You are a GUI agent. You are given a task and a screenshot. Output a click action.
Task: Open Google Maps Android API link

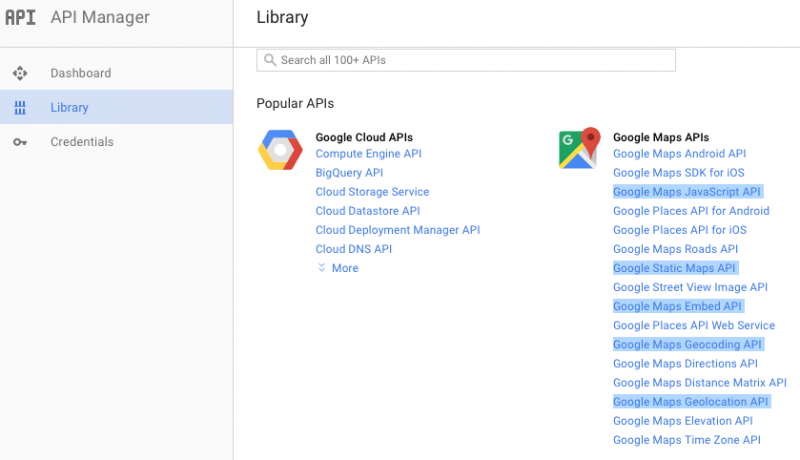click(x=679, y=154)
